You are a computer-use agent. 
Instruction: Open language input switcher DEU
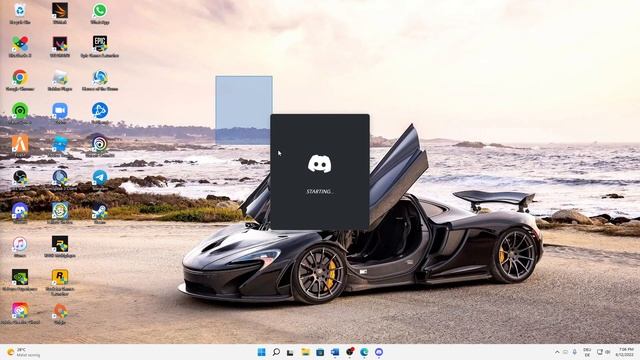(x=587, y=352)
